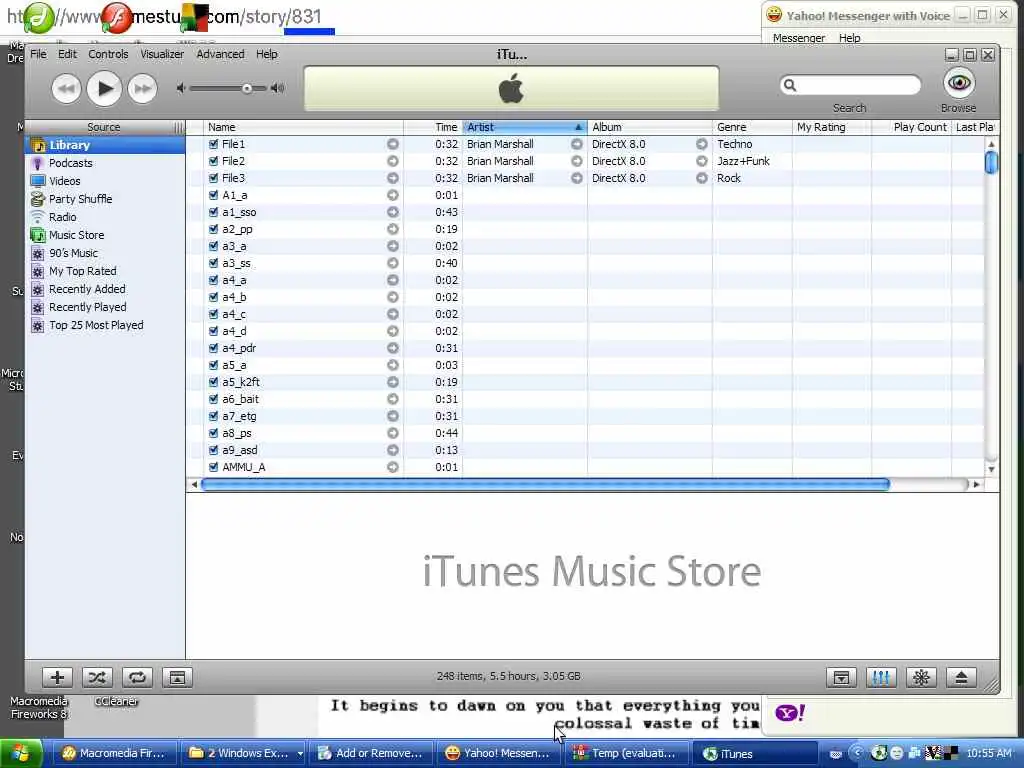Click the Play button in iTunes
The height and width of the screenshot is (768, 1024).
[104, 88]
